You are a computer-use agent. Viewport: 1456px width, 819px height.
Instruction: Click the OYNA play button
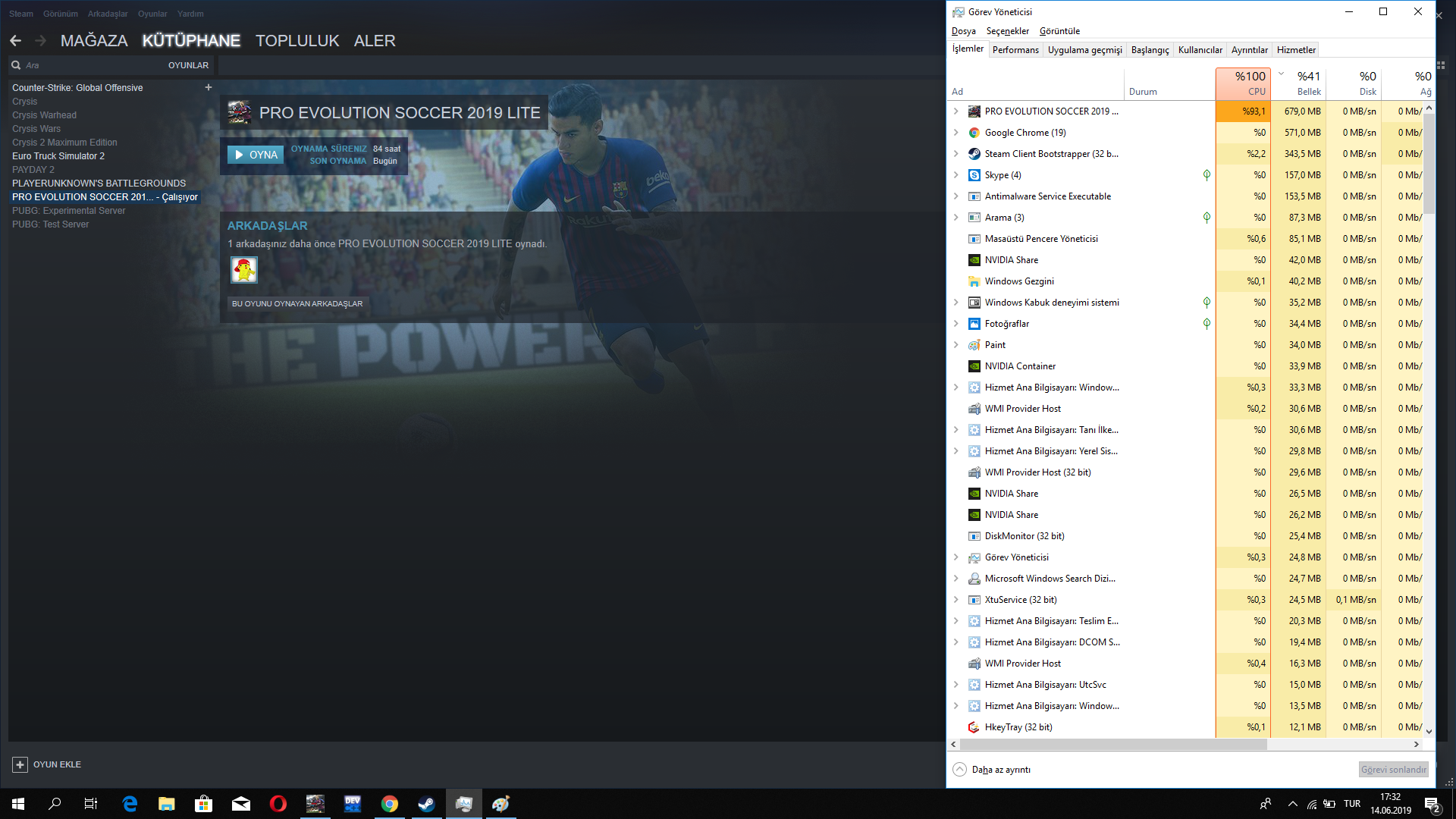pos(256,155)
